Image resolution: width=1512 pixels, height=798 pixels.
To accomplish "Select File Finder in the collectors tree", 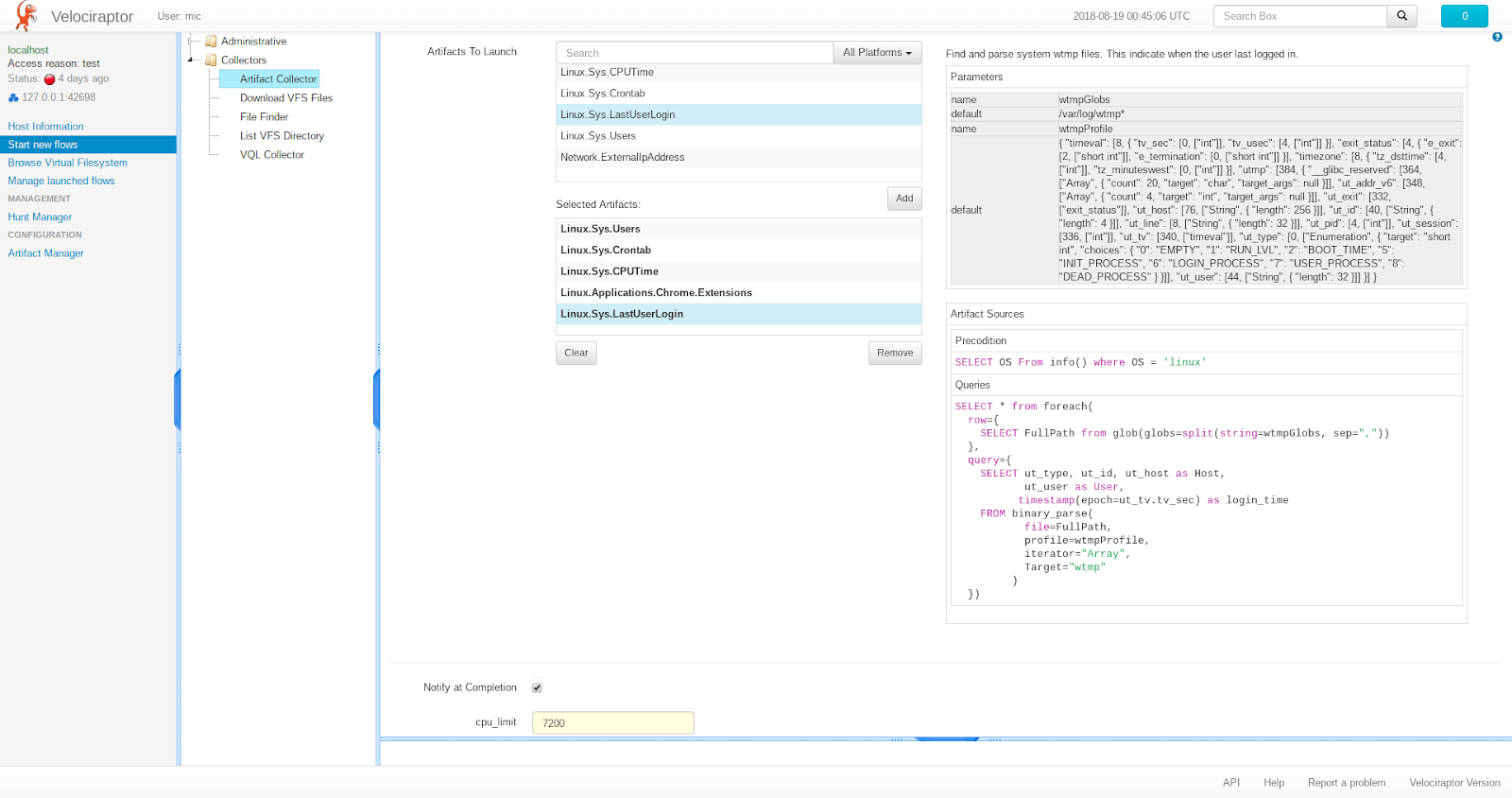I will tap(264, 117).
